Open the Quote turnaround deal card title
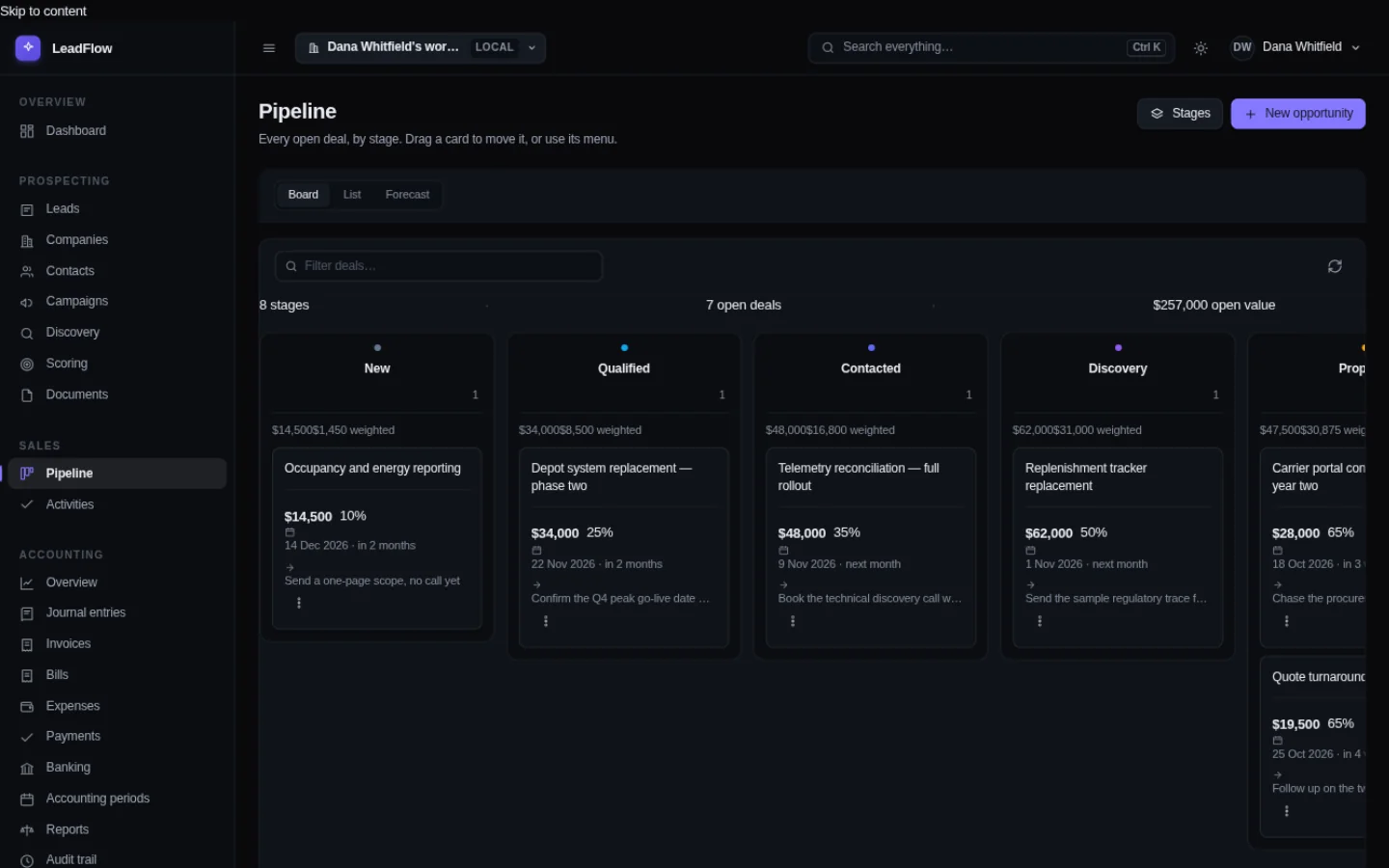This screenshot has width=1389, height=868. [1319, 677]
